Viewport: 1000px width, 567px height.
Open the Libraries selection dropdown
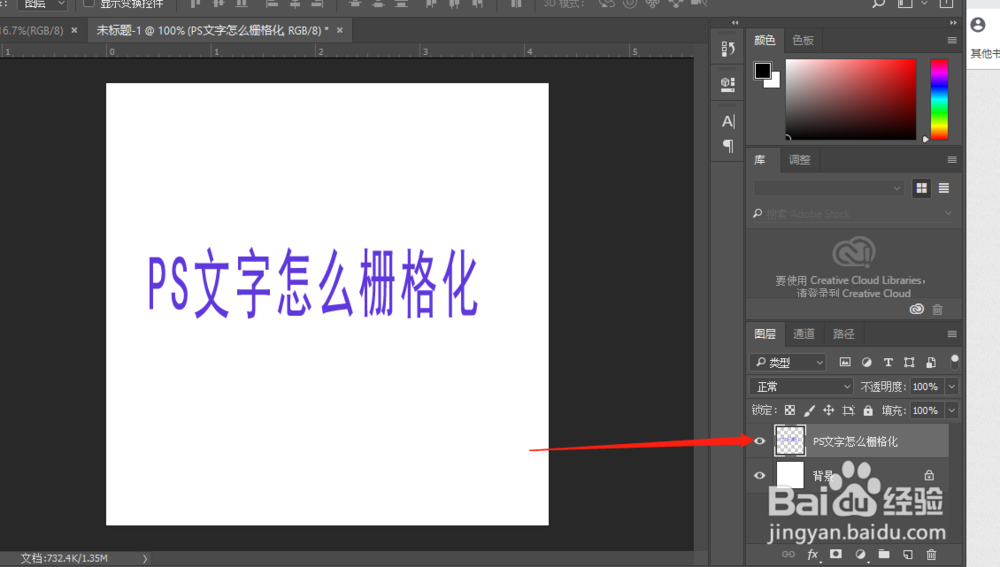[828, 188]
